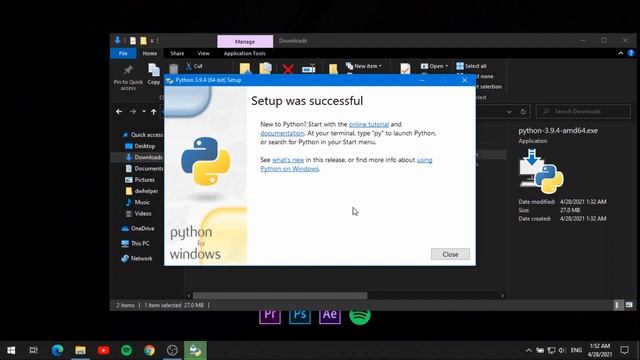The width and height of the screenshot is (640, 360).
Task: Open Task View on taskbar
Action: (x=33, y=350)
